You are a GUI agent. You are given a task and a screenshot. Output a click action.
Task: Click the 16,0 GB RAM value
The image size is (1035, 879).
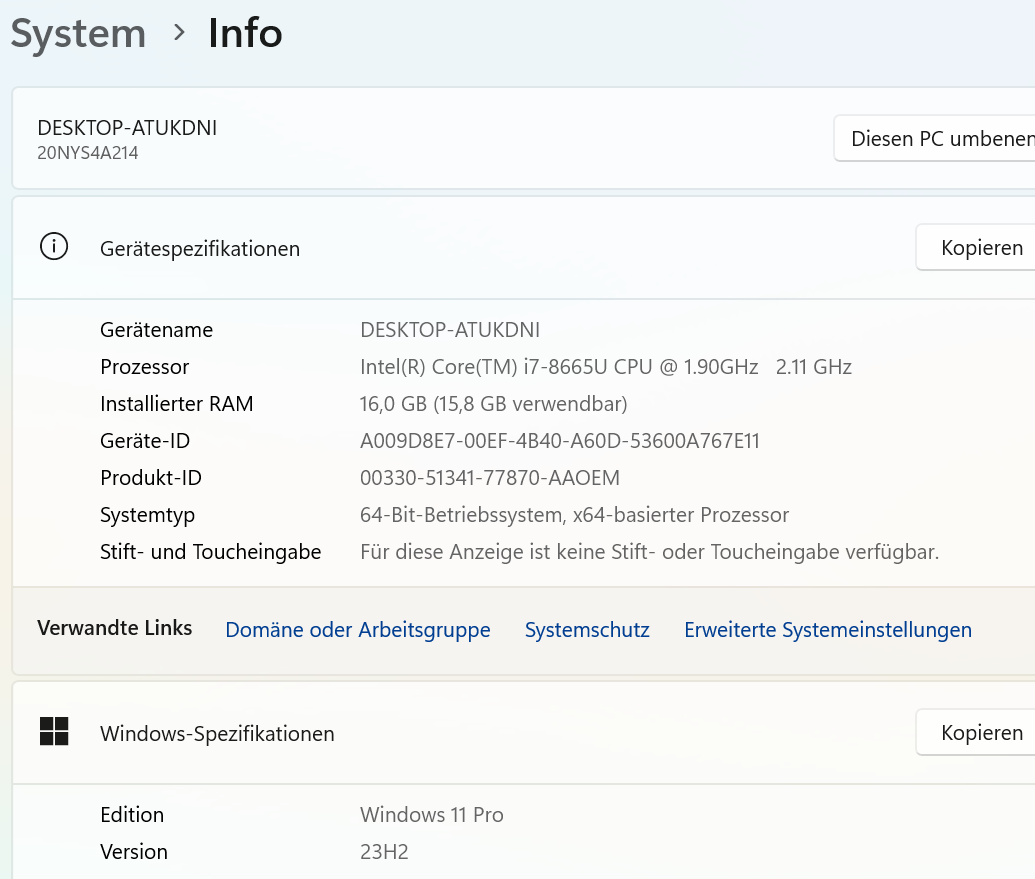tap(494, 404)
